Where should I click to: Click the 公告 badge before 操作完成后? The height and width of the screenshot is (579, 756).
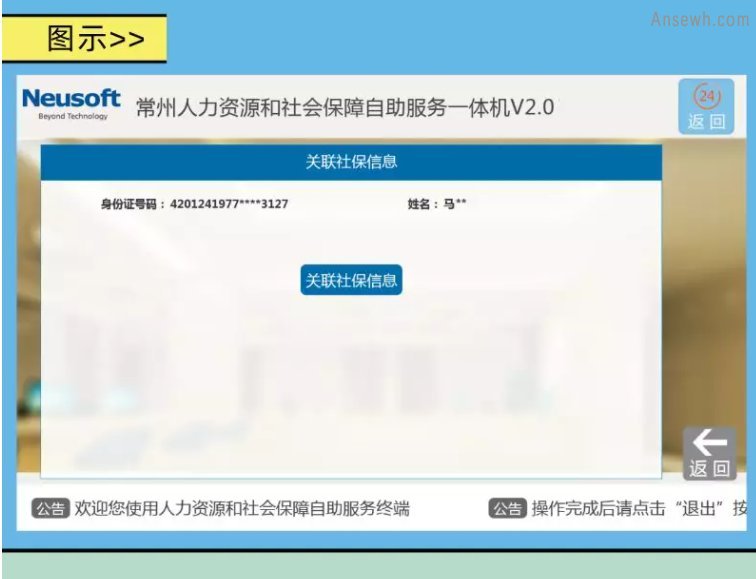coord(507,509)
